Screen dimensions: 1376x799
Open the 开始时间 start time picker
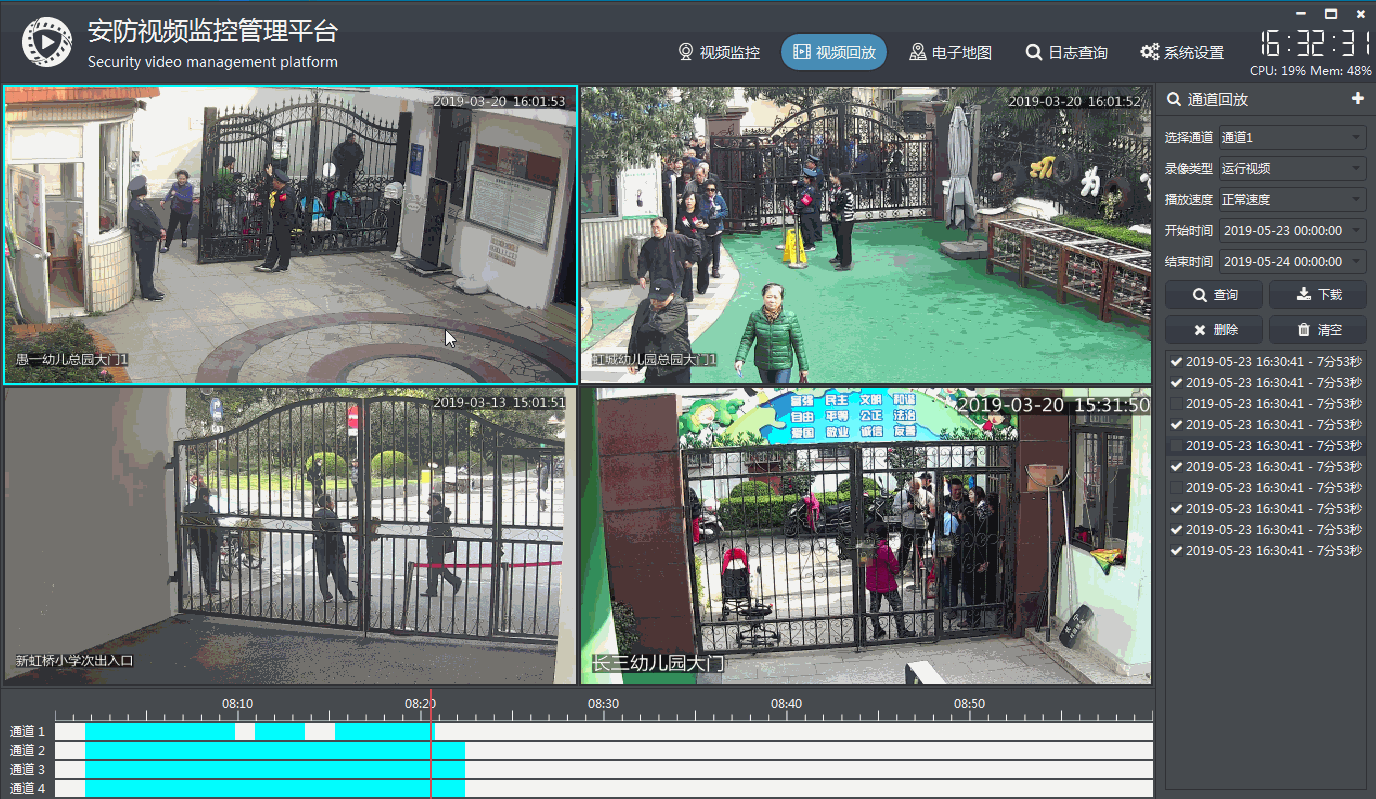[1292, 230]
